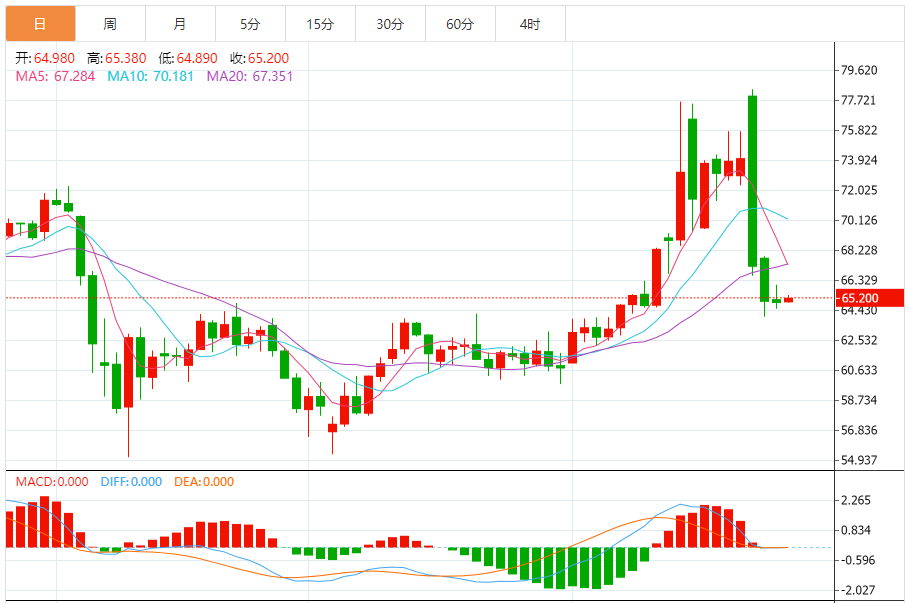Open the 4时 timeframe tab

tap(530, 24)
